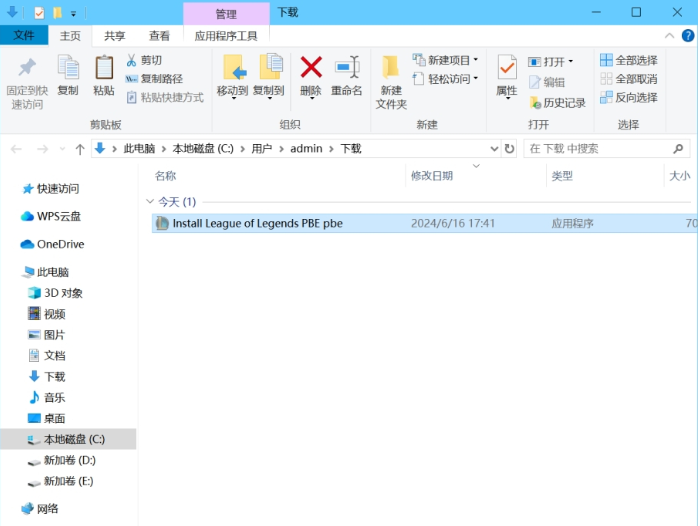Click the help question mark icon
Screen dimensions: 700x526
688,35
